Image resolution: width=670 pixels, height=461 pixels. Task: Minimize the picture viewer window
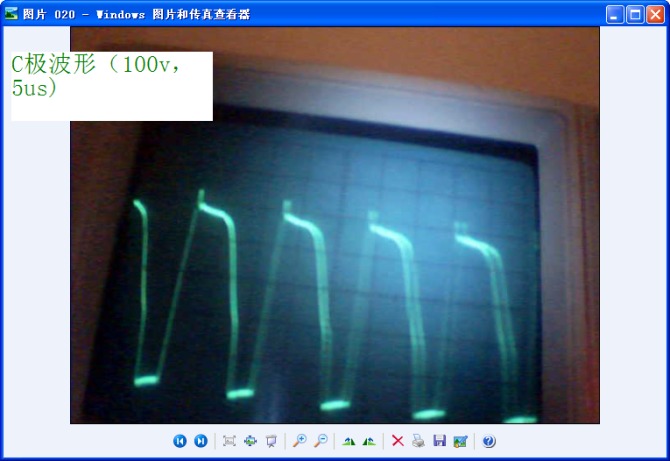coord(615,15)
